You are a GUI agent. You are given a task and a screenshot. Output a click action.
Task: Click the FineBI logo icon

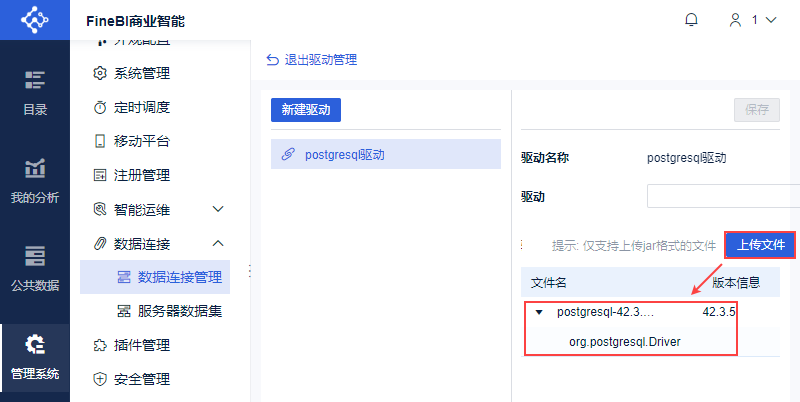click(x=34, y=19)
